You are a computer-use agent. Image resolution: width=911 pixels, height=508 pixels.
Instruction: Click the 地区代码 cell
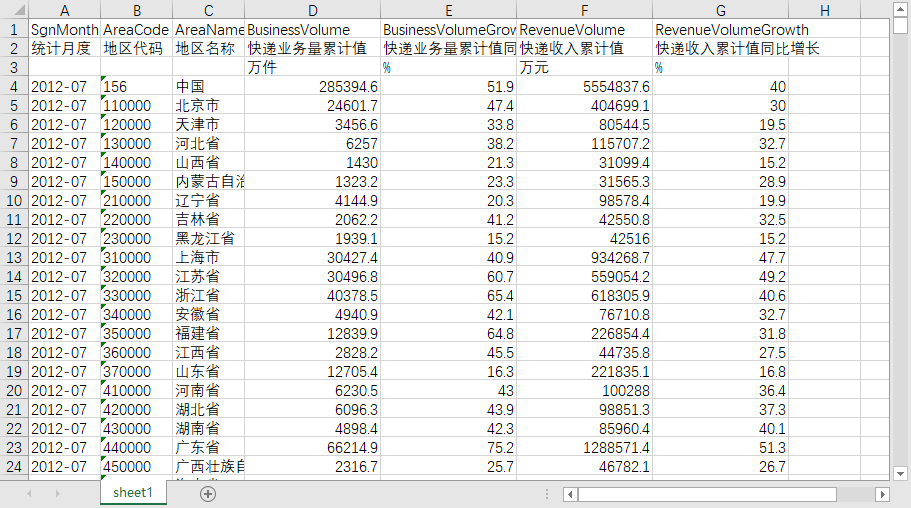[x=137, y=48]
